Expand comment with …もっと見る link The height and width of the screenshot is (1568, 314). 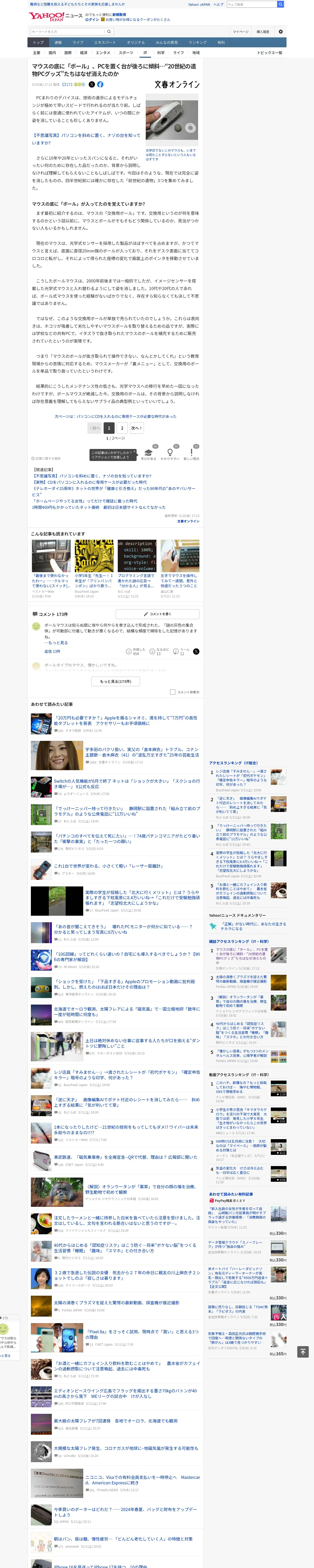(56, 643)
